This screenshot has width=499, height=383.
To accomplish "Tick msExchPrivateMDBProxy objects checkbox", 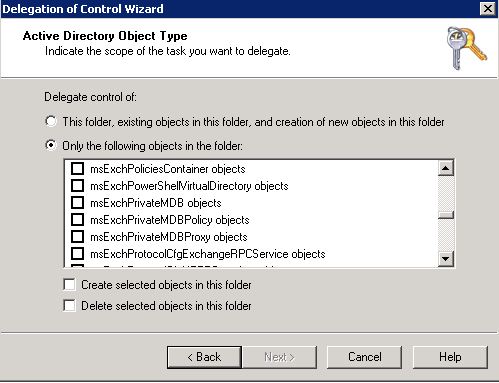I will click(77, 236).
